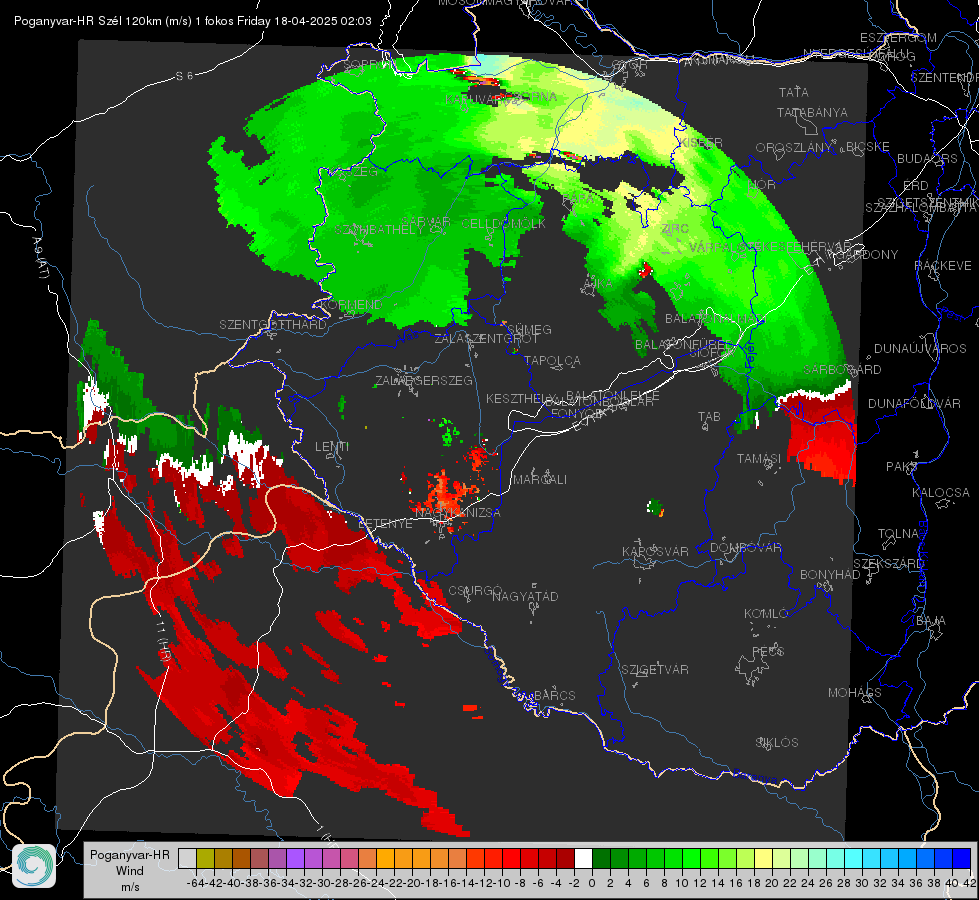The image size is (979, 900).
Task: Click the ZALASZENTGROT town label
Action: tap(486, 339)
